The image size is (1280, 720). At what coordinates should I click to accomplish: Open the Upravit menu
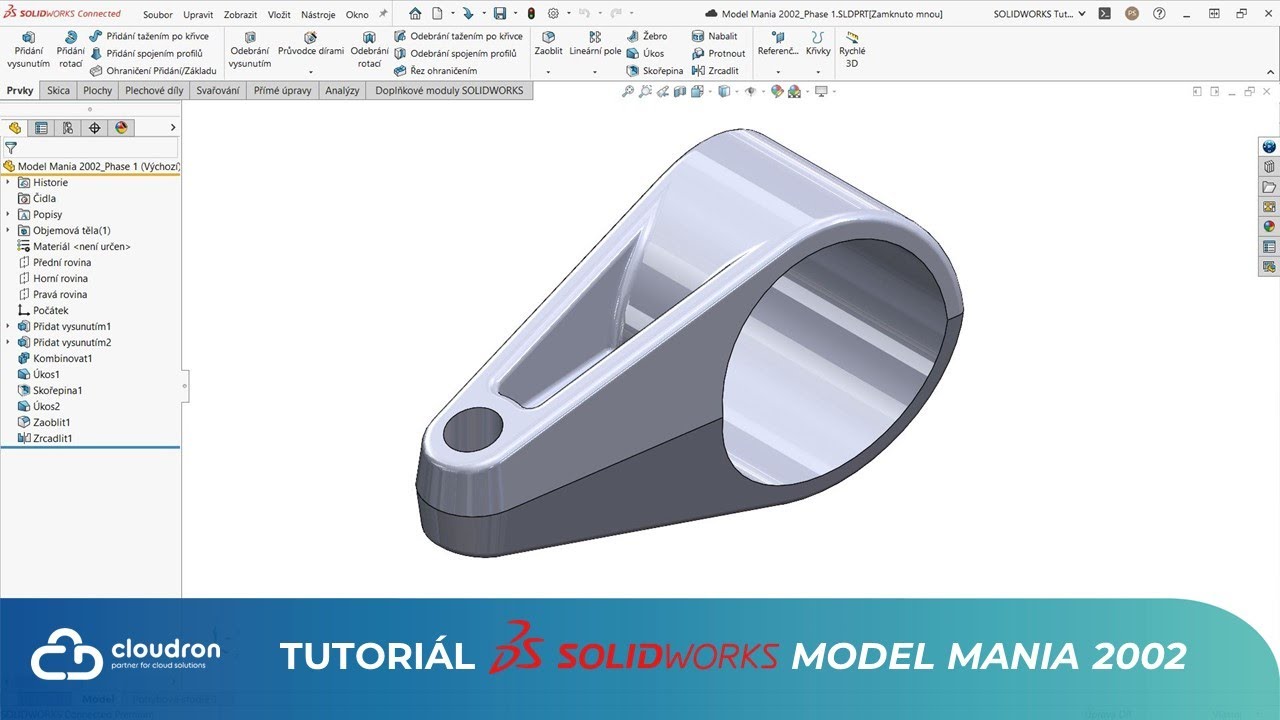(x=198, y=15)
